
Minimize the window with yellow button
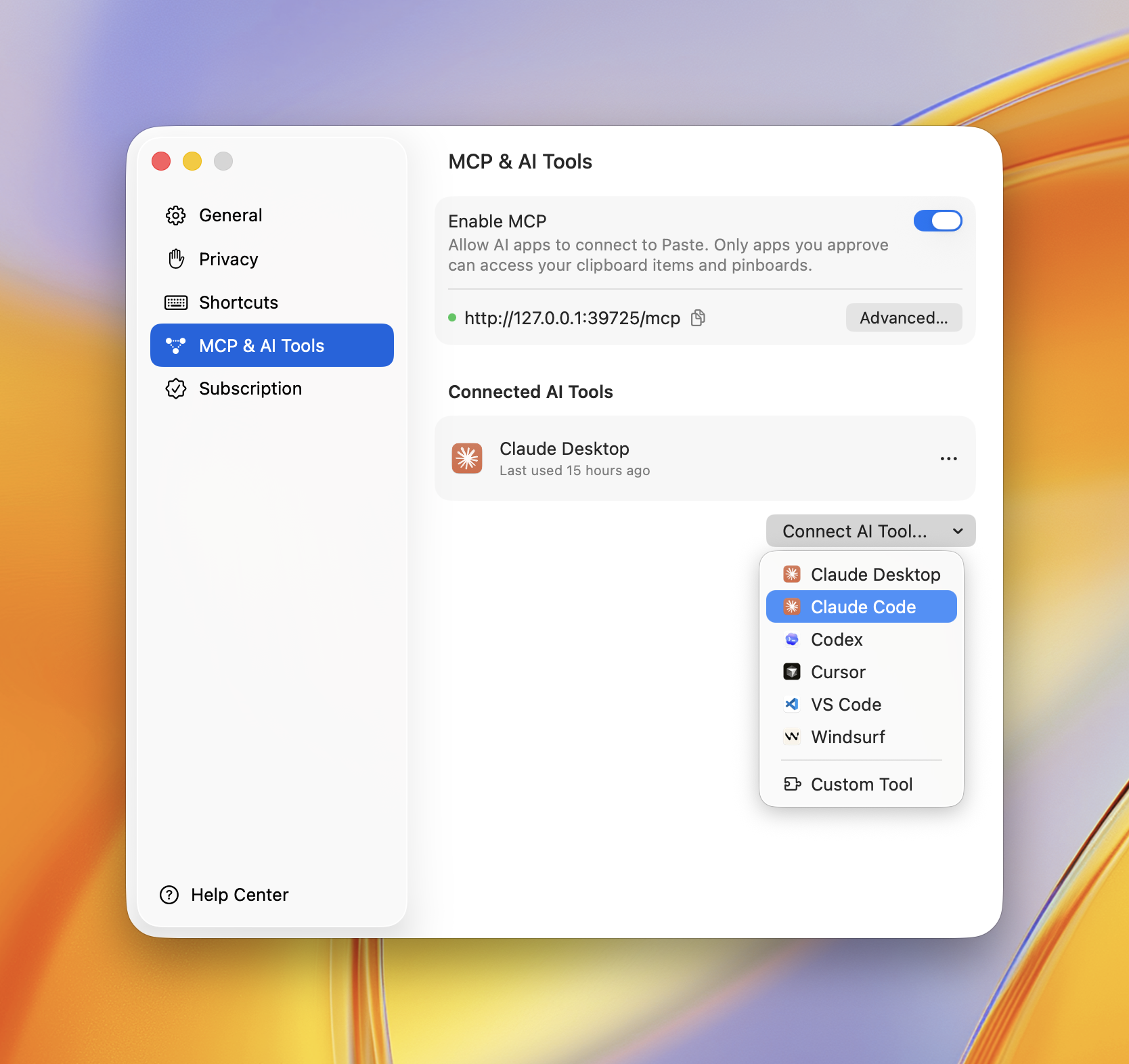pyautogui.click(x=192, y=161)
